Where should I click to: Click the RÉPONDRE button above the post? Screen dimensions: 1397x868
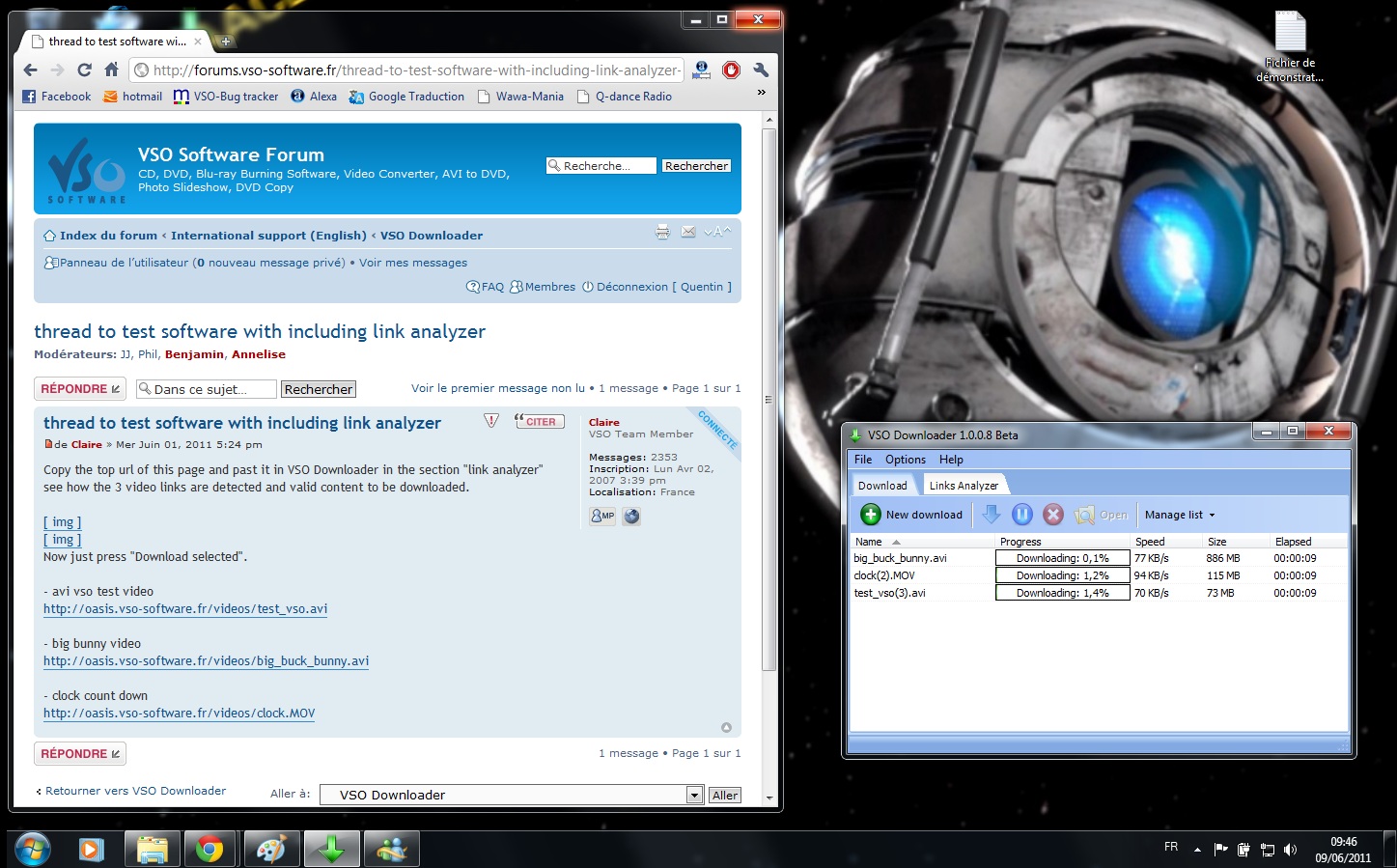click(x=80, y=389)
